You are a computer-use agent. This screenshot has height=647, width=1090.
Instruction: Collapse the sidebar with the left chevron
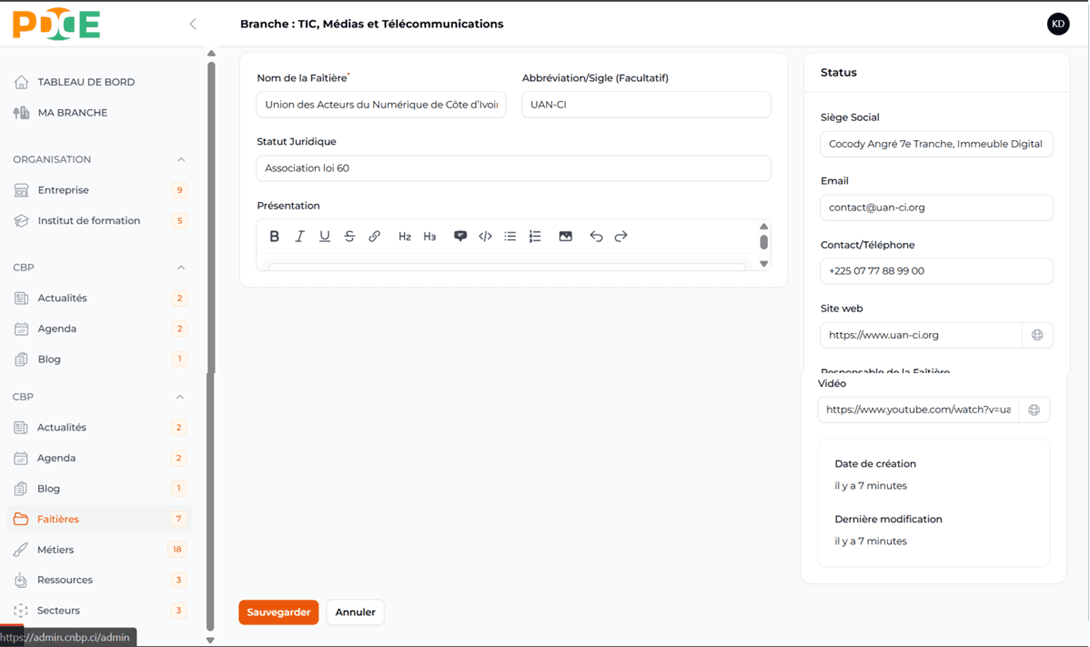193,24
